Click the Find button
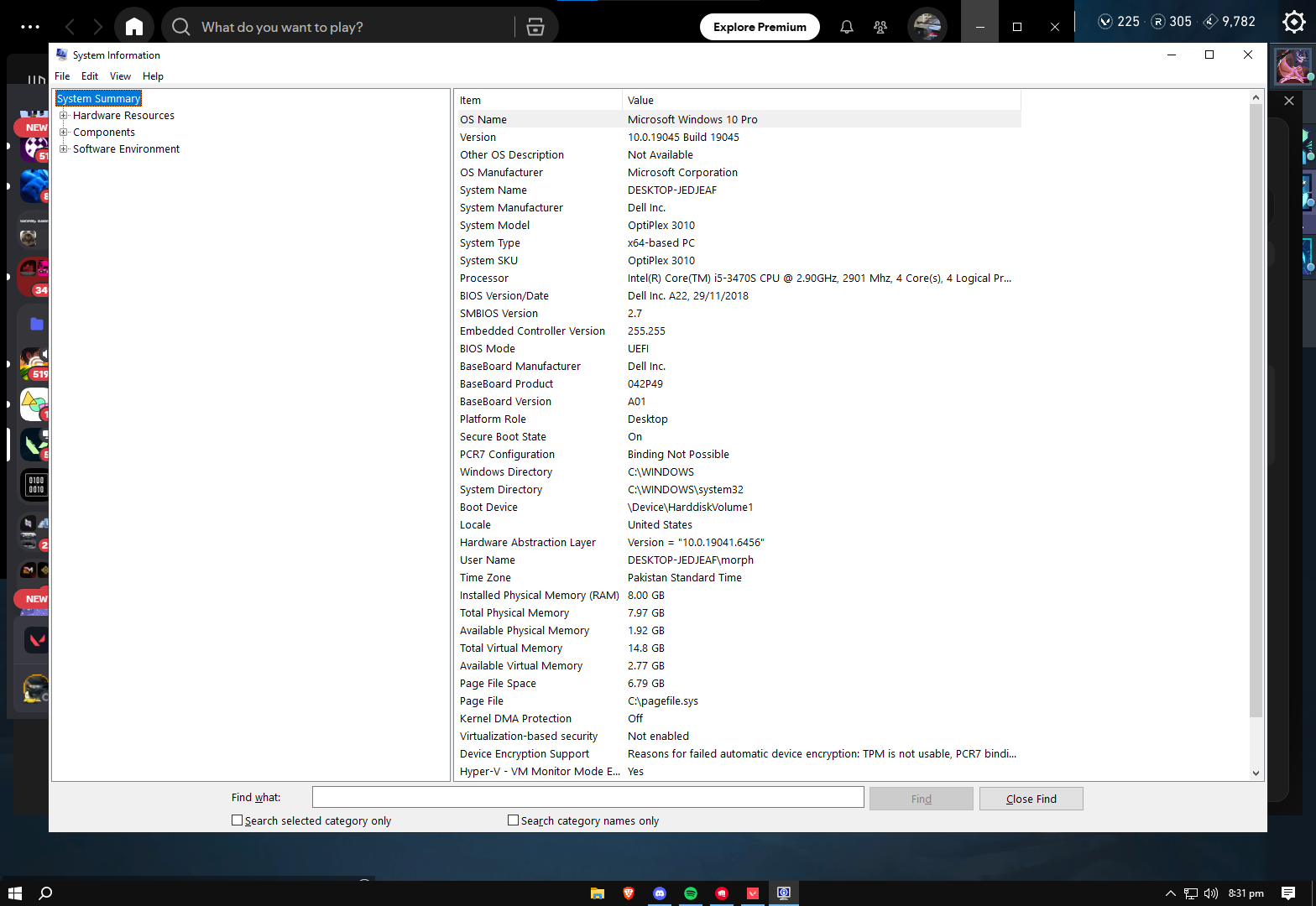The height and width of the screenshot is (906, 1316). click(x=921, y=799)
